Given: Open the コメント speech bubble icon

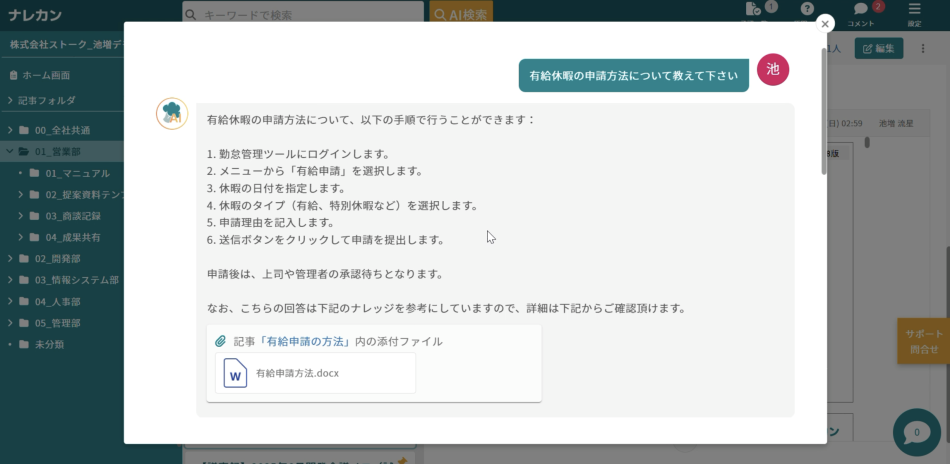Looking at the screenshot, I should tap(861, 10).
